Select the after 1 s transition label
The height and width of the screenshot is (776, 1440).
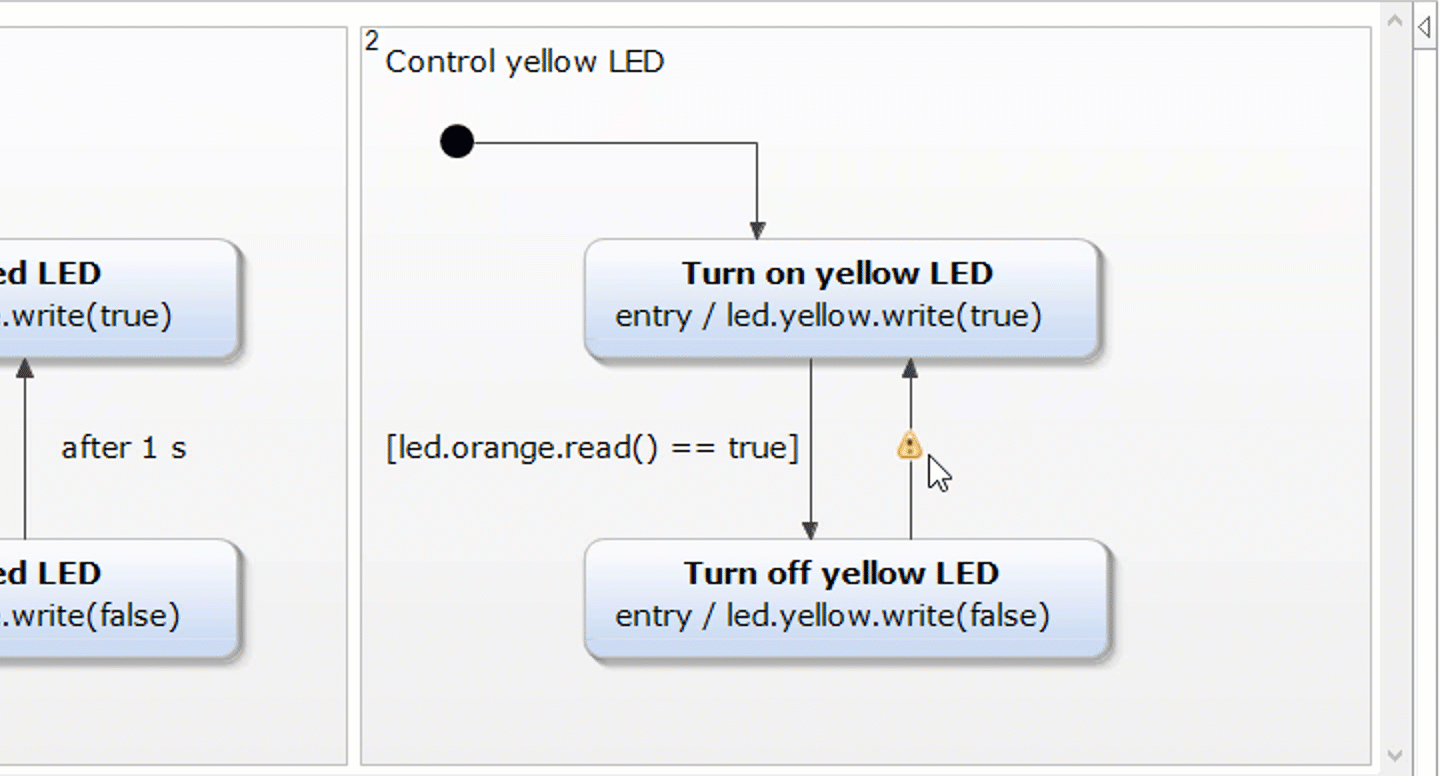pyautogui.click(x=124, y=447)
